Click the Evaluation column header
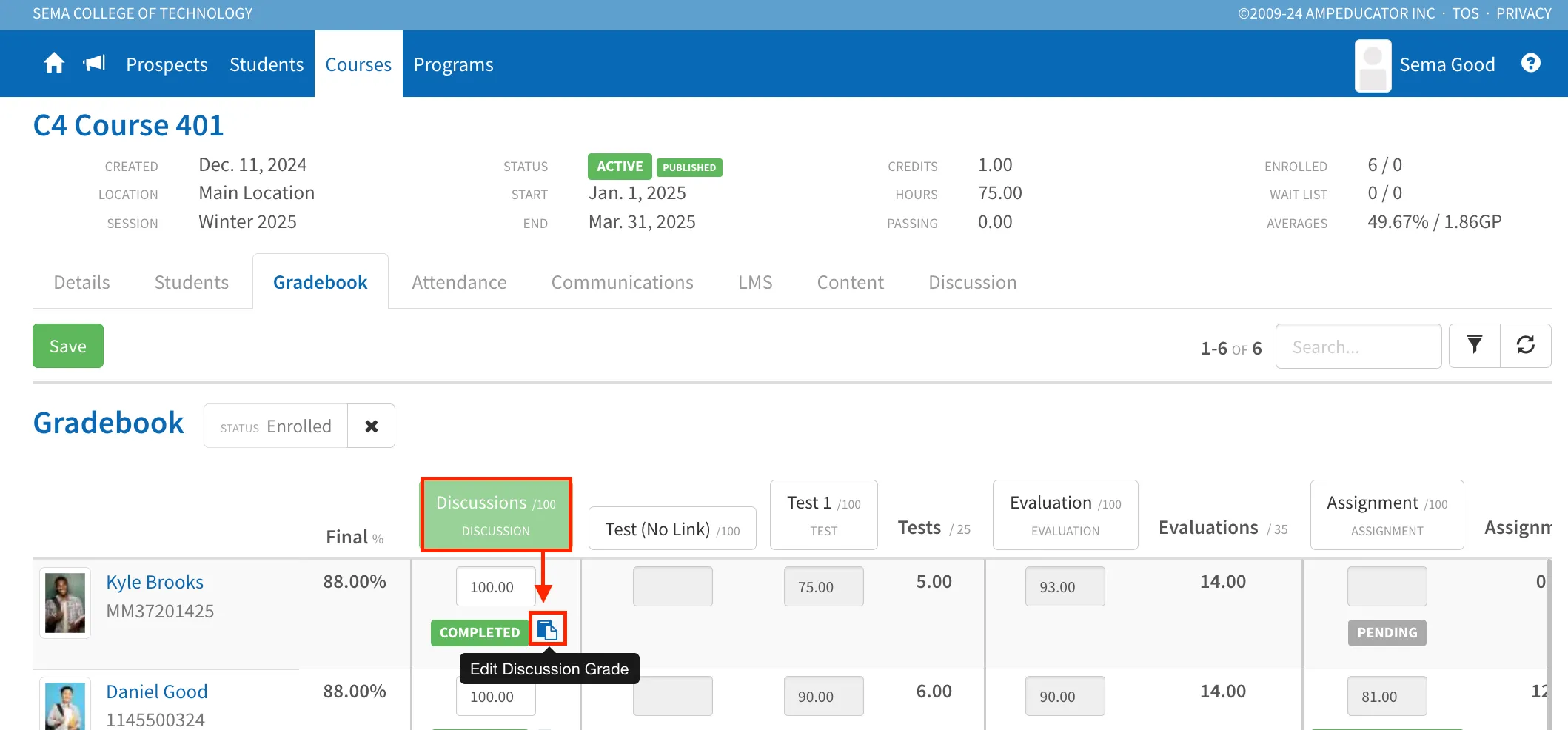Screen dimensions: 1568x730 [x=1065, y=515]
